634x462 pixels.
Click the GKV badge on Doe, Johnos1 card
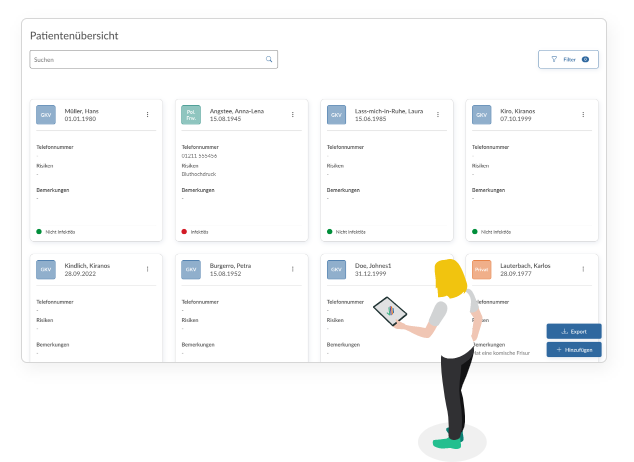pos(337,269)
